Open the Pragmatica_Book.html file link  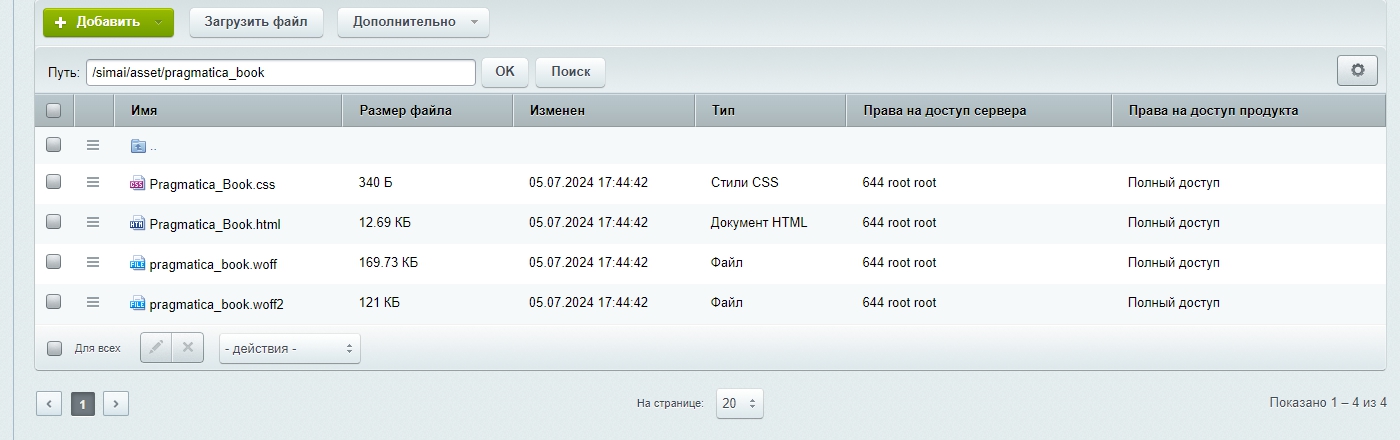pyautogui.click(x=214, y=224)
